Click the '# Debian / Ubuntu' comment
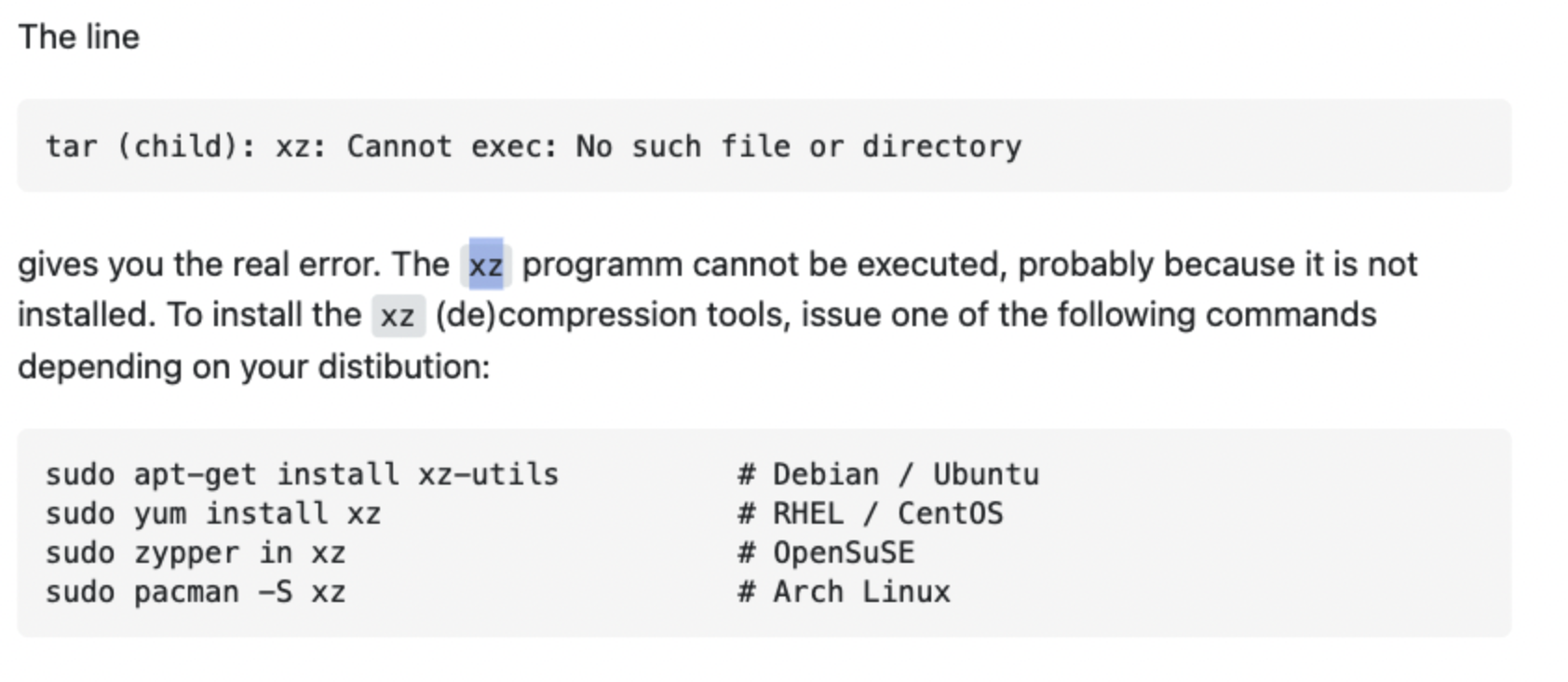 tap(888, 474)
